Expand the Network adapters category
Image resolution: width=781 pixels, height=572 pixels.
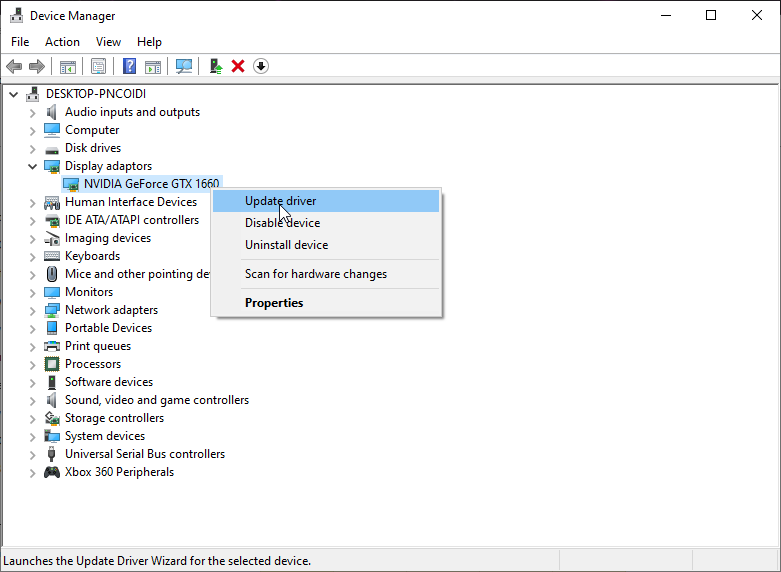pos(33,310)
